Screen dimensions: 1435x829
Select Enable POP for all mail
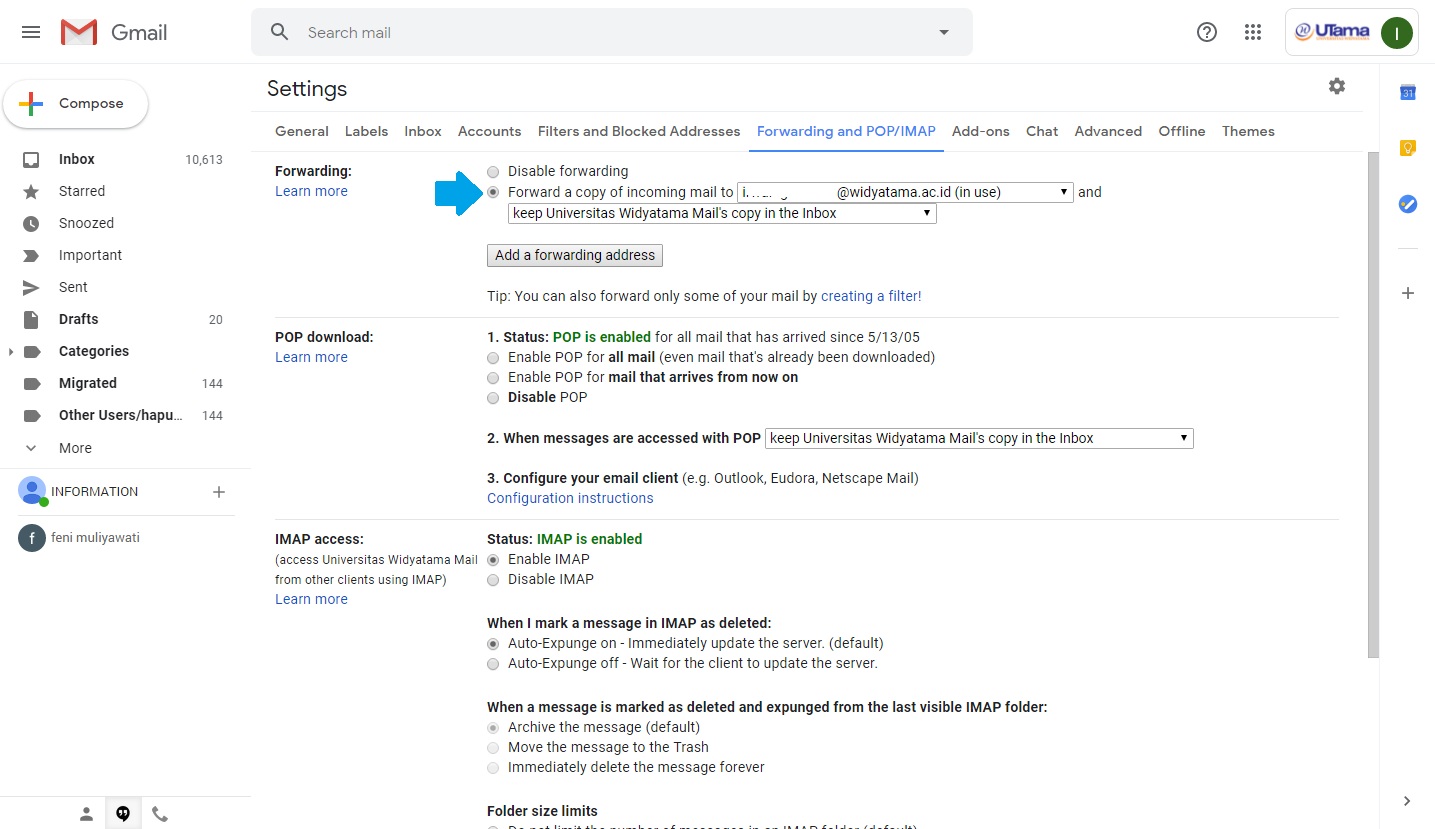tap(493, 358)
